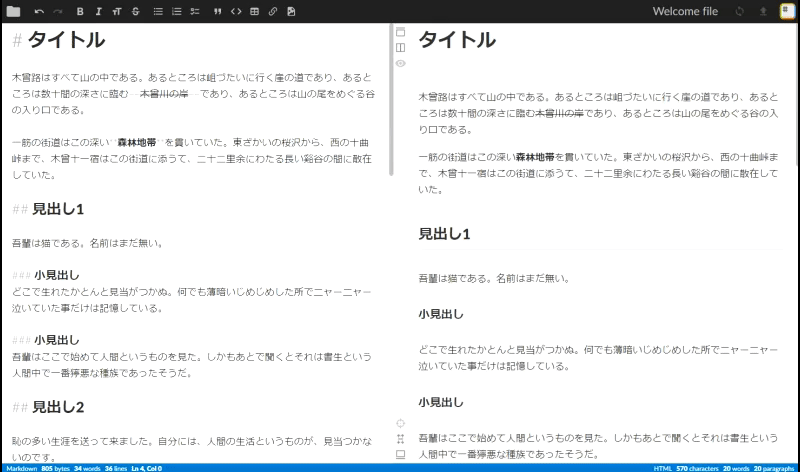Click '20 paragraphs' in status bar

[x=774, y=468]
